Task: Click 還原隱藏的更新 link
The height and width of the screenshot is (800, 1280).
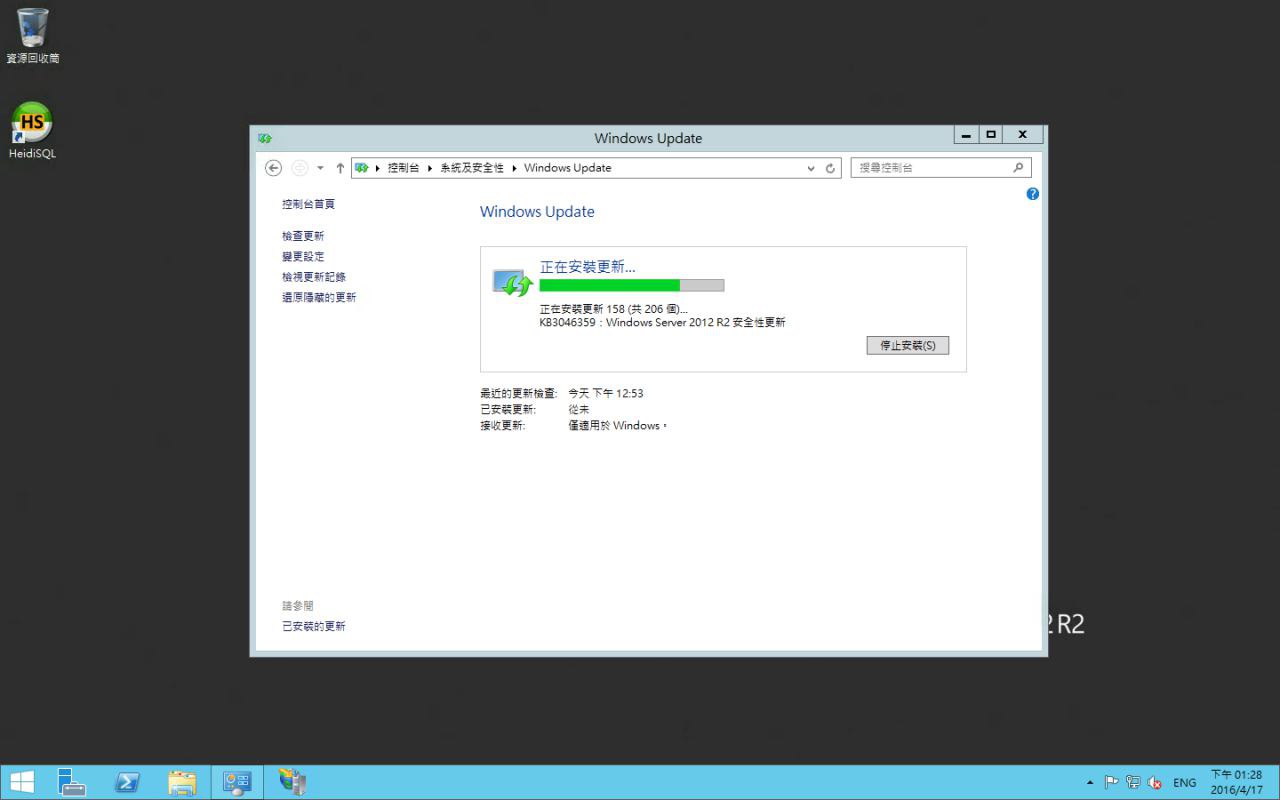Action: [319, 297]
